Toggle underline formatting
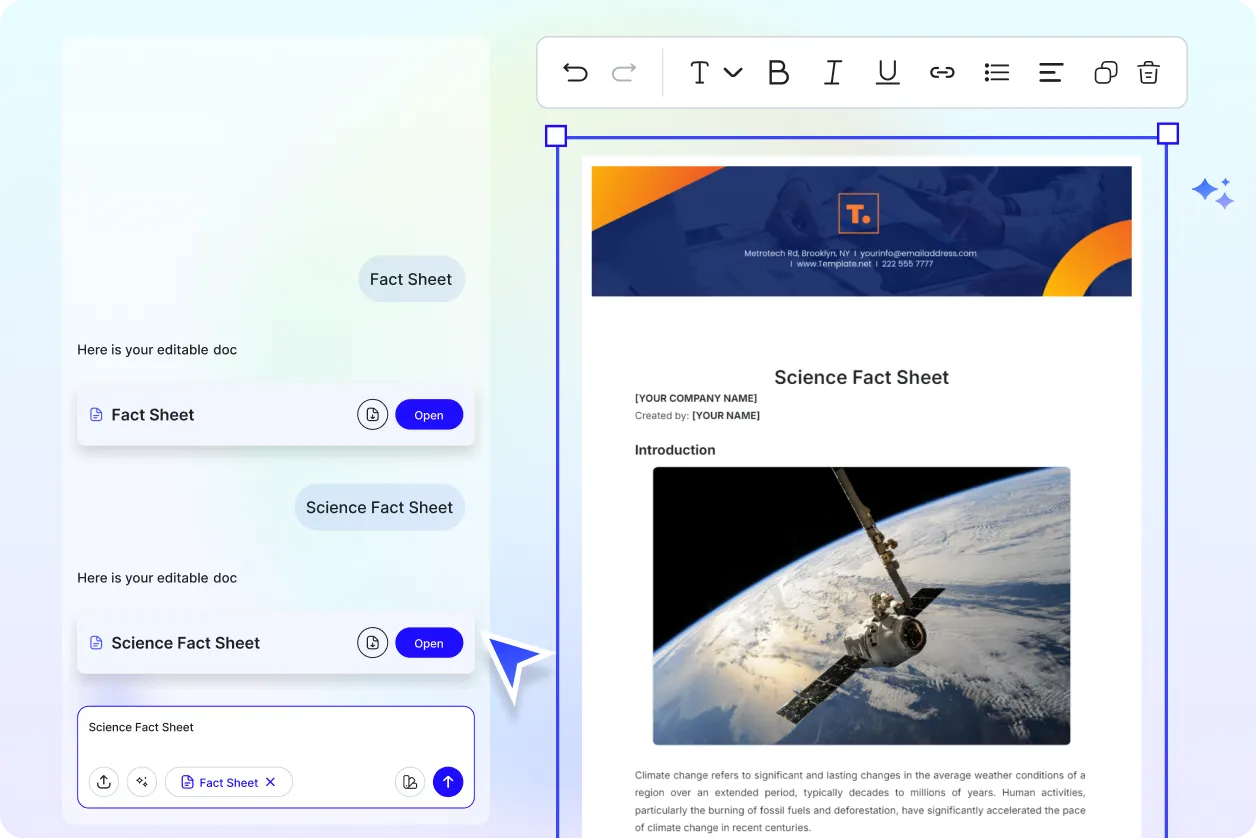Screen dimensions: 1256x838 click(887, 72)
